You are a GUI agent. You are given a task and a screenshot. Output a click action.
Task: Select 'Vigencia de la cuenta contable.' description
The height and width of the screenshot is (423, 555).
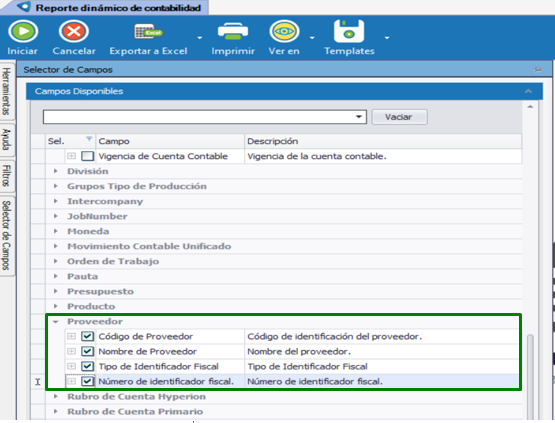317,156
